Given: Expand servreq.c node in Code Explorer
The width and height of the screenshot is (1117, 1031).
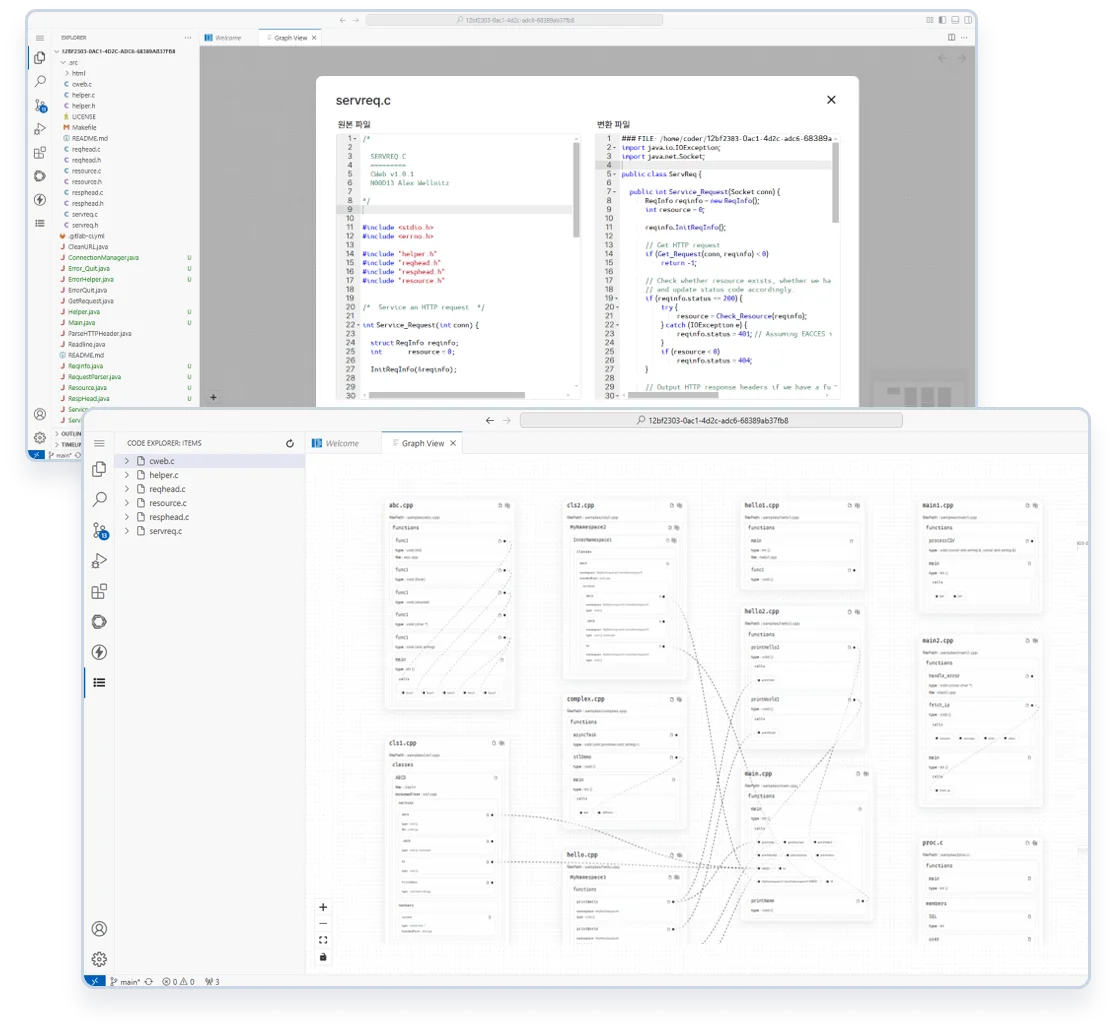Looking at the screenshot, I should point(127,531).
